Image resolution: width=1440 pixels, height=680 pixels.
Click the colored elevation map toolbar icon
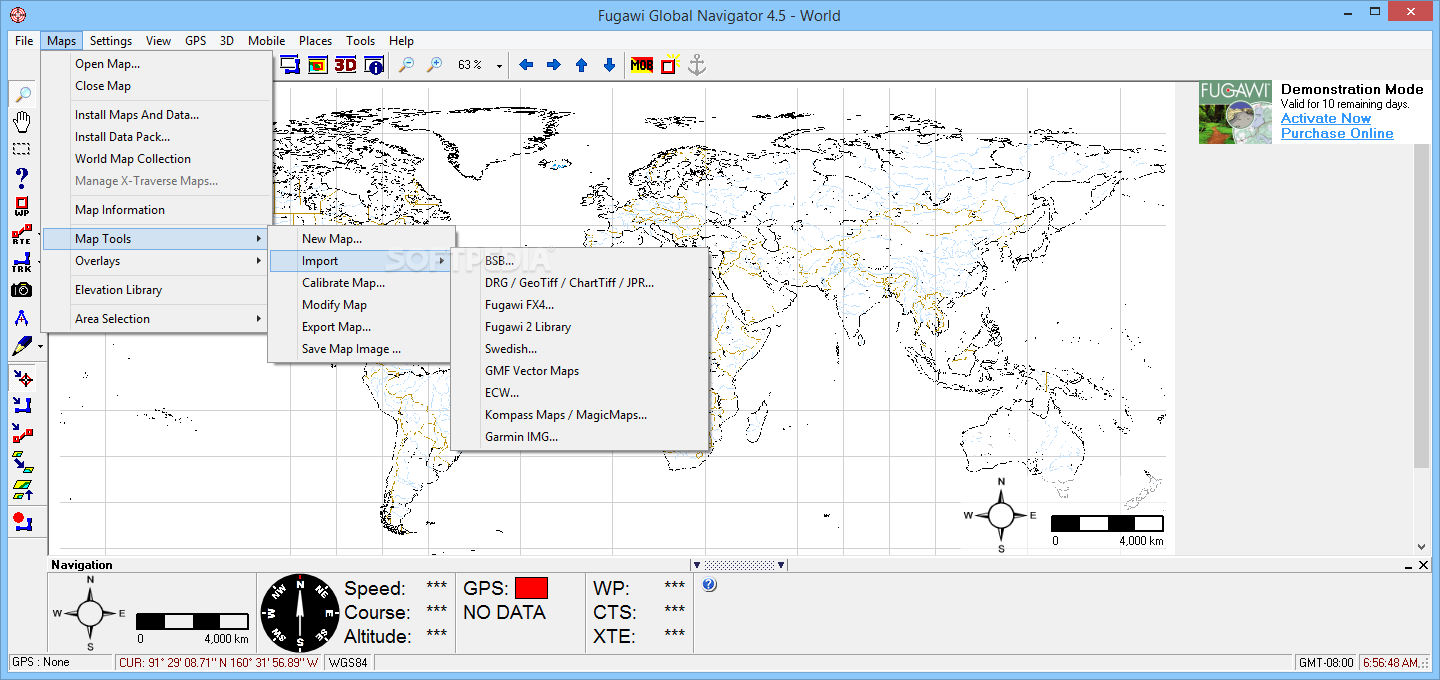pyautogui.click(x=318, y=65)
